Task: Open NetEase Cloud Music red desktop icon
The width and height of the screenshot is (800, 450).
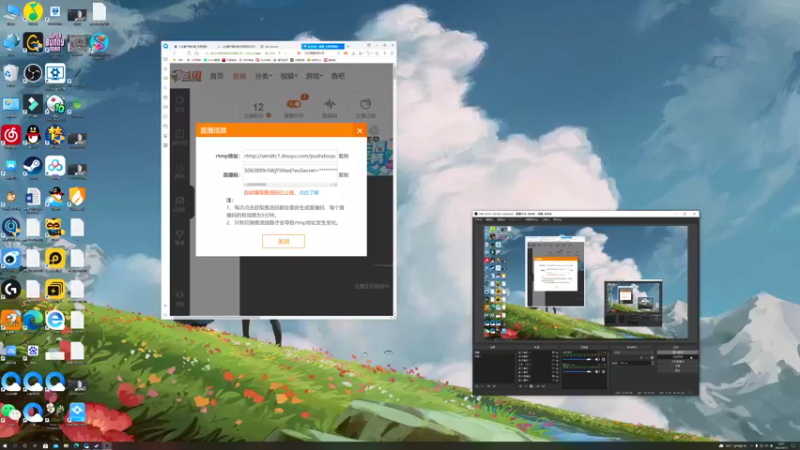Action: tap(11, 135)
